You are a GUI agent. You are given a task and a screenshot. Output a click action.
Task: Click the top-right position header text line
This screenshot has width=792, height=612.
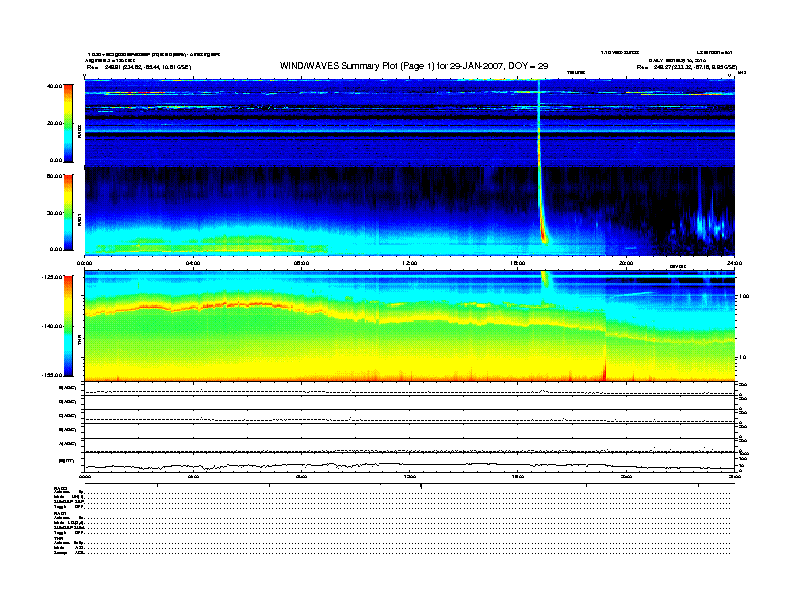pos(687,67)
